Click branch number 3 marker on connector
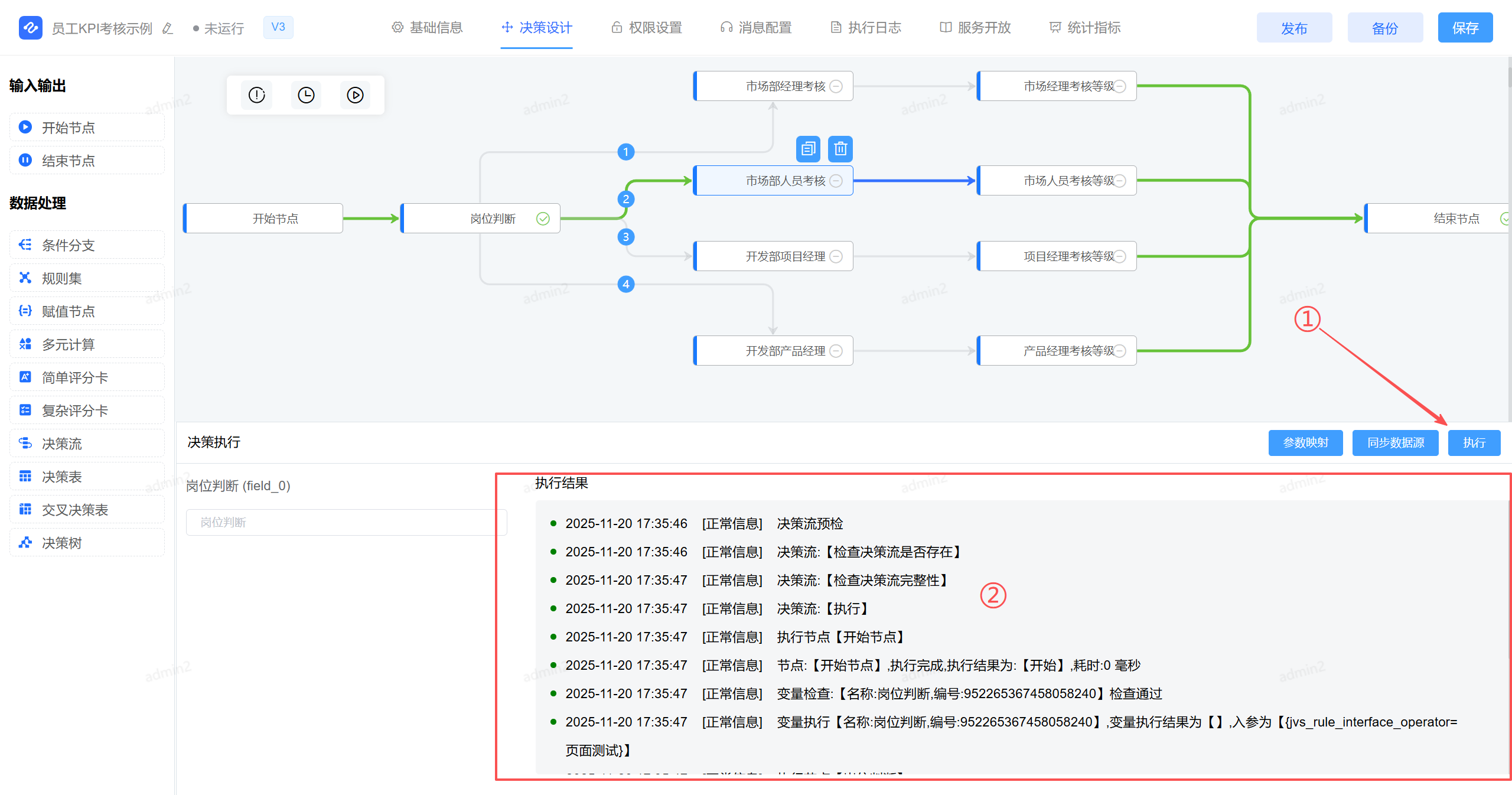Image resolution: width=1512 pixels, height=795 pixels. [x=626, y=237]
